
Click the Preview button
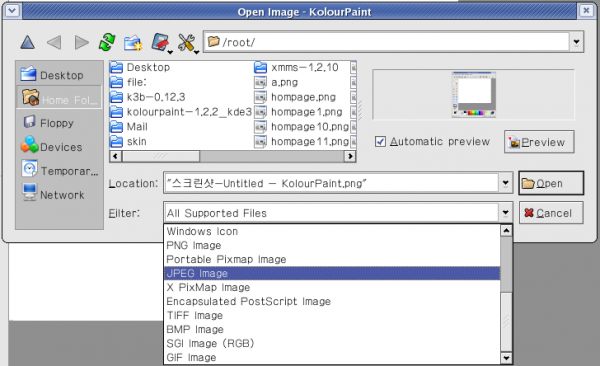(539, 142)
